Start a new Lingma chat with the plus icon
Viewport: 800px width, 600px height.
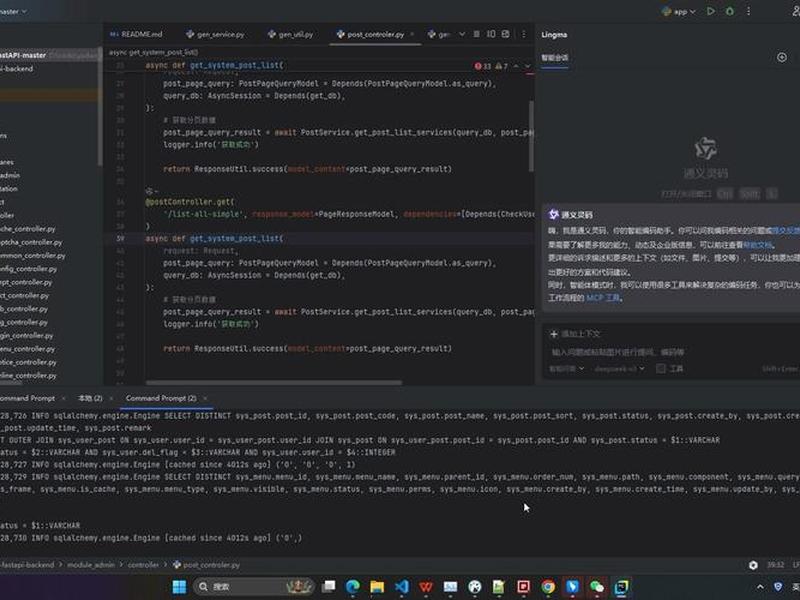(x=782, y=57)
